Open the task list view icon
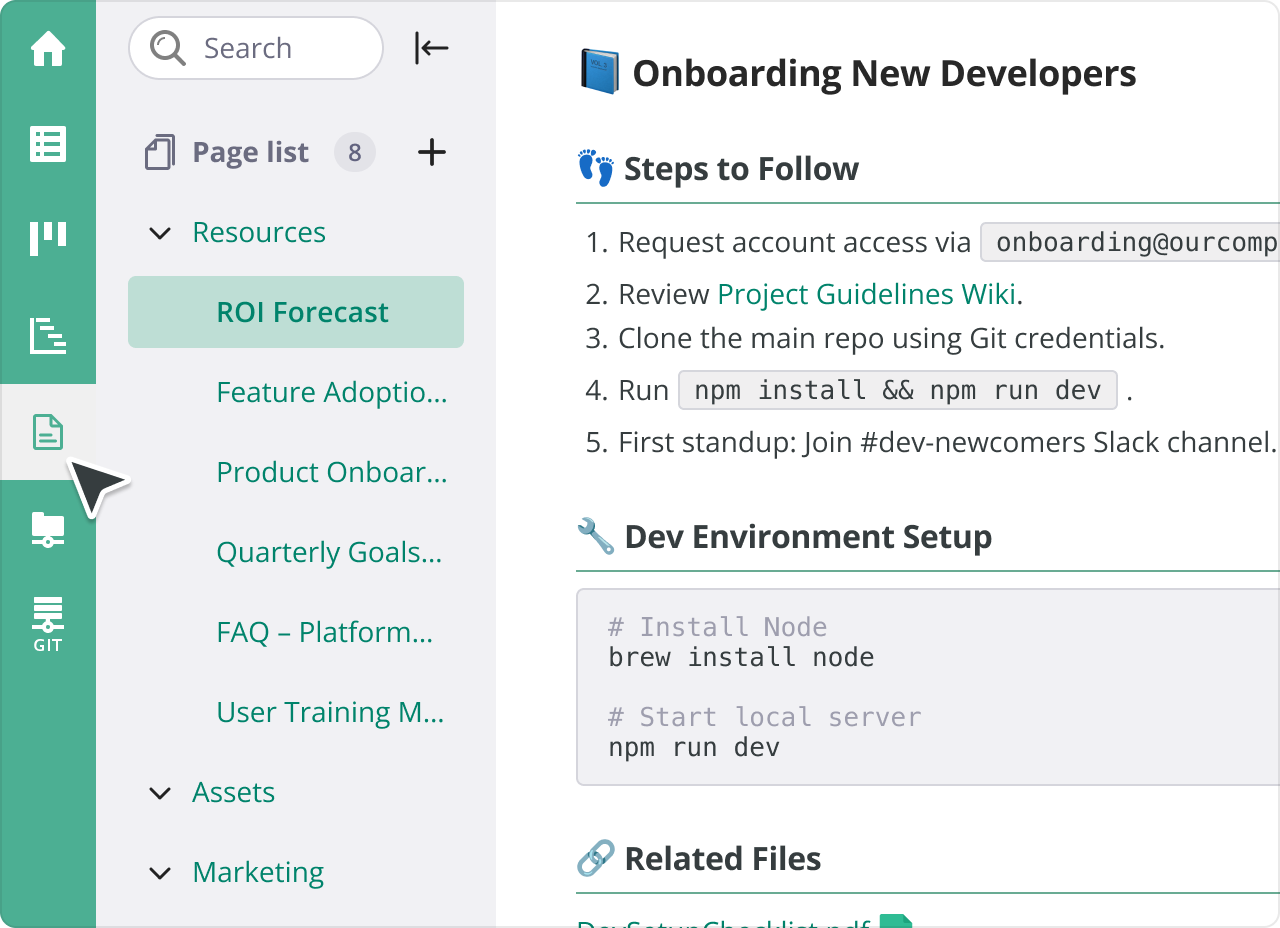The image size is (1280, 928). click(x=48, y=144)
